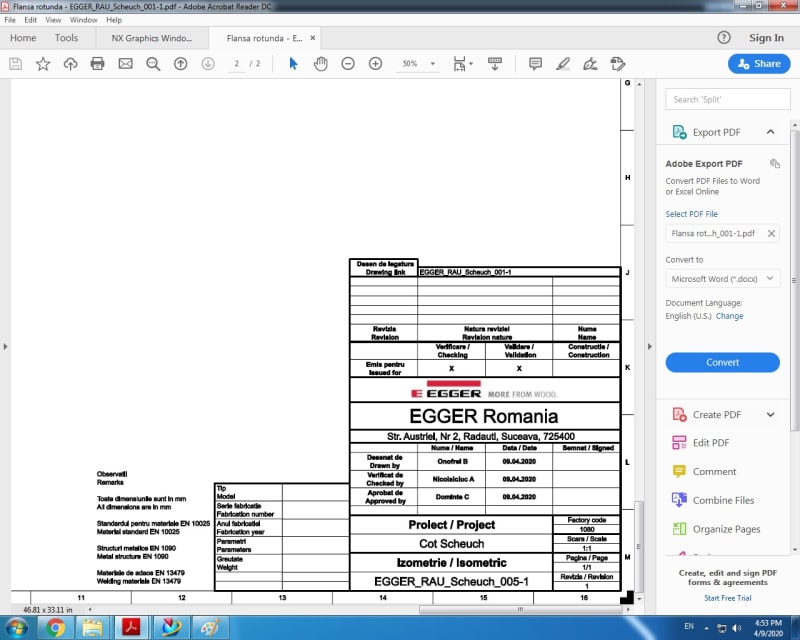The height and width of the screenshot is (640, 800).
Task: Zoom out with the minus icon
Action: (348, 64)
